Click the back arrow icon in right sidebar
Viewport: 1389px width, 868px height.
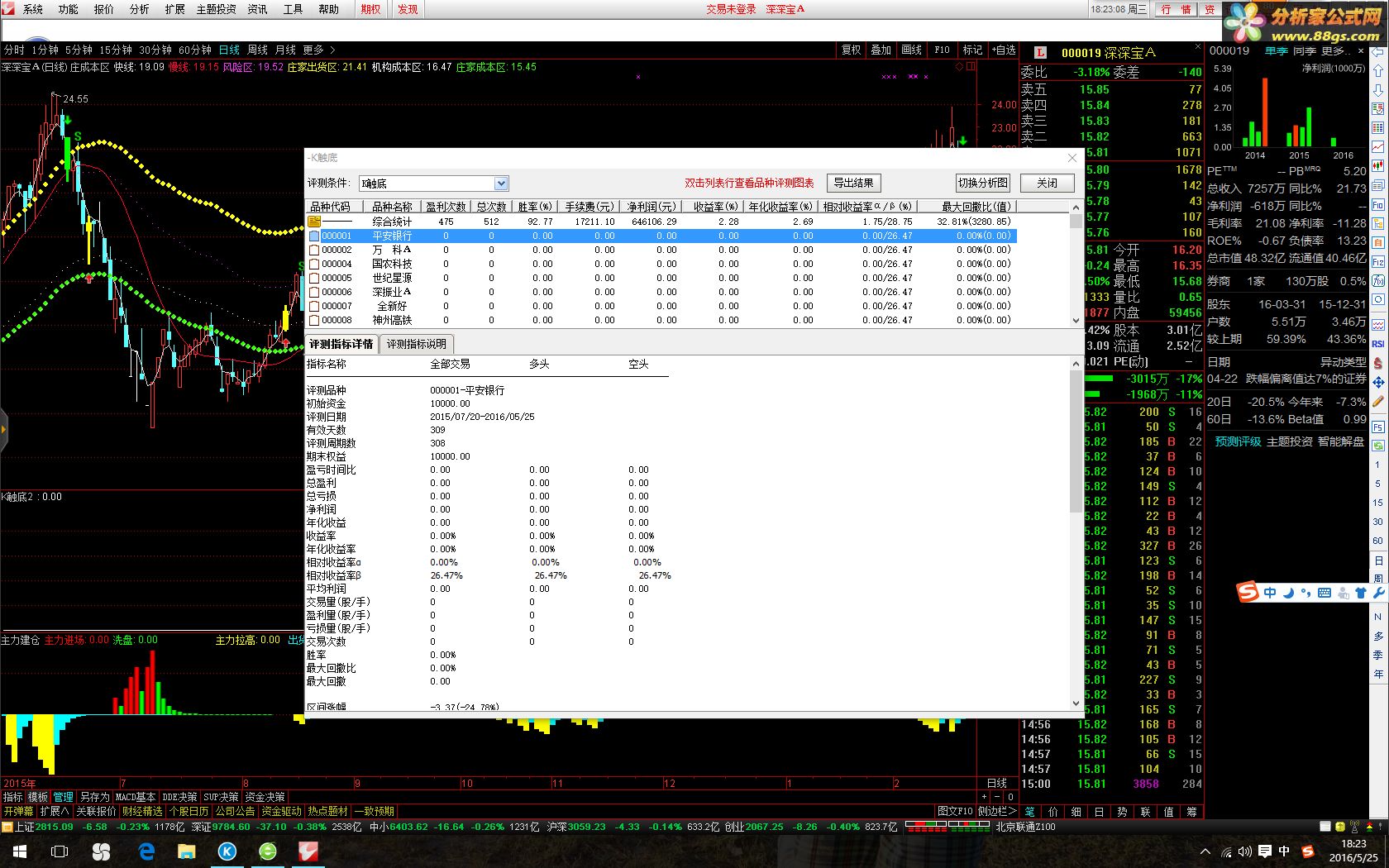pos(1378,52)
